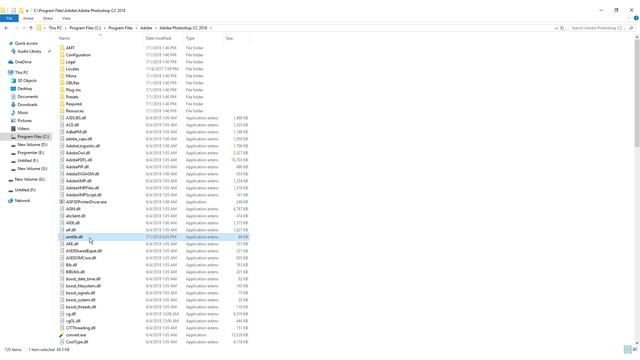Open Downloads in the sidebar
The image size is (640, 360).
point(27,105)
